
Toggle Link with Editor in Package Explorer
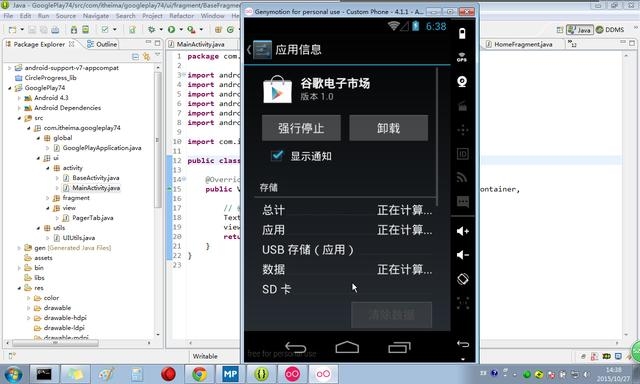pos(146,57)
